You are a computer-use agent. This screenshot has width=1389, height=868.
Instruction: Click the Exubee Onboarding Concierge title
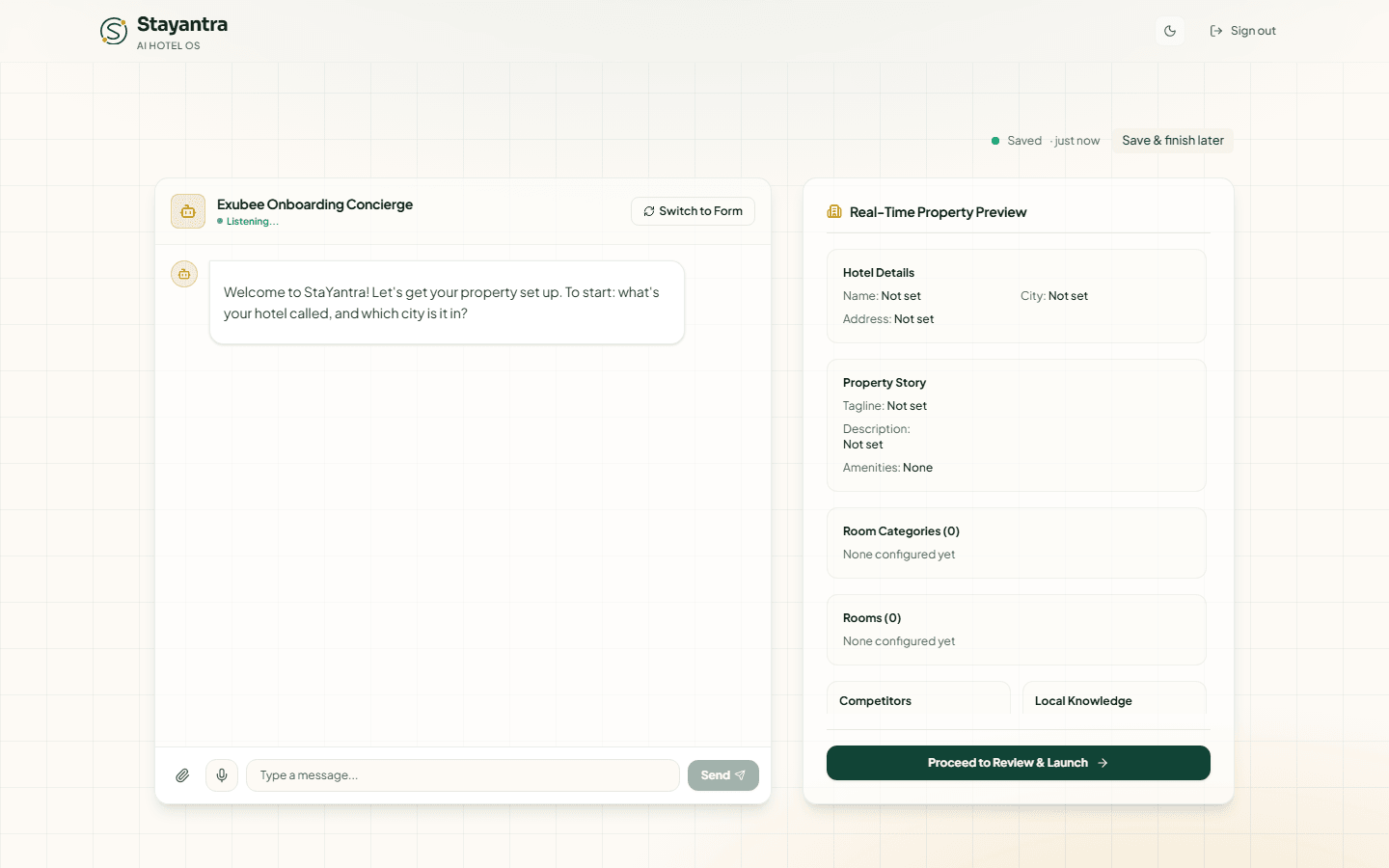[x=314, y=204]
